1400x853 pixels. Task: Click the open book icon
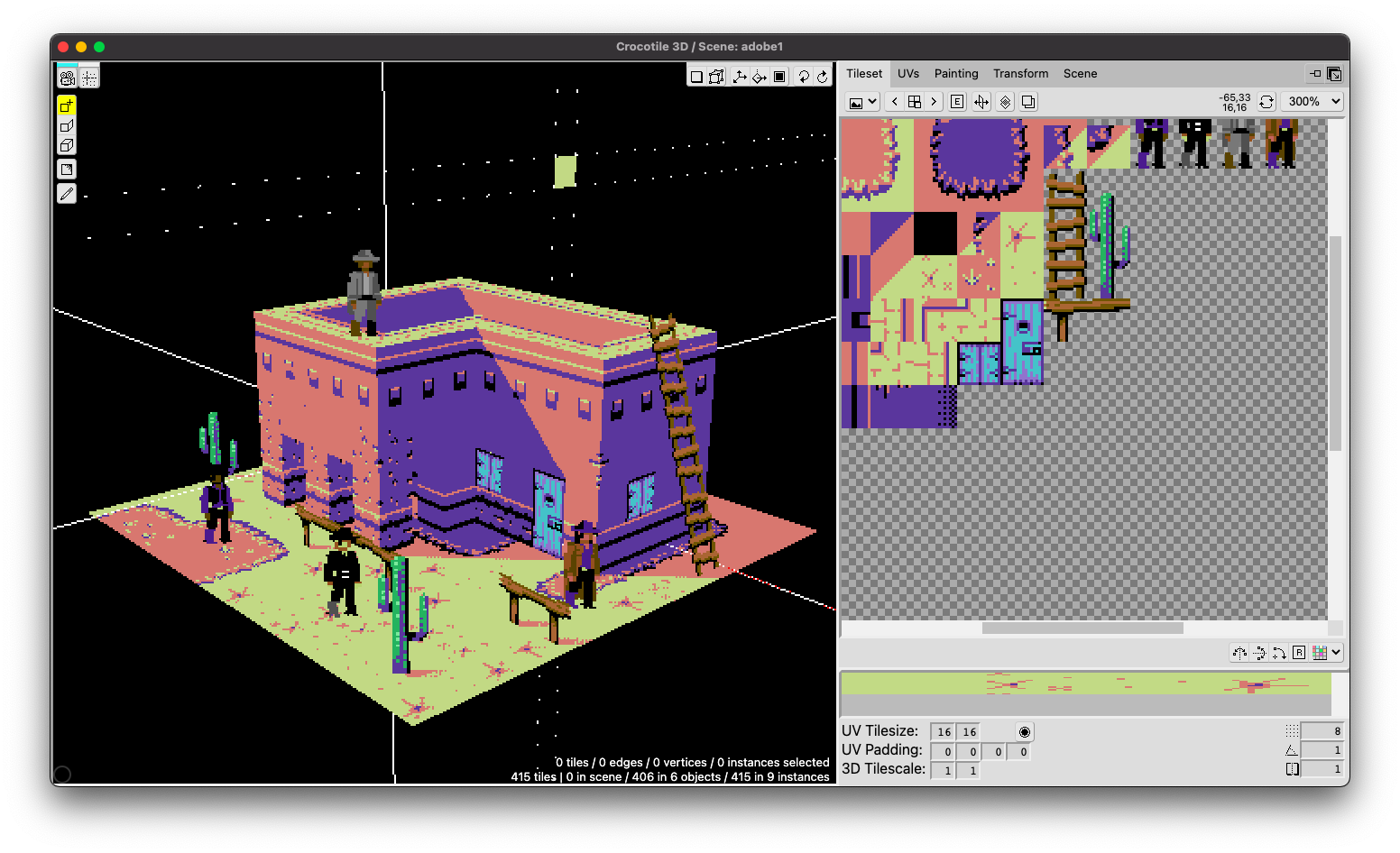[x=1292, y=769]
